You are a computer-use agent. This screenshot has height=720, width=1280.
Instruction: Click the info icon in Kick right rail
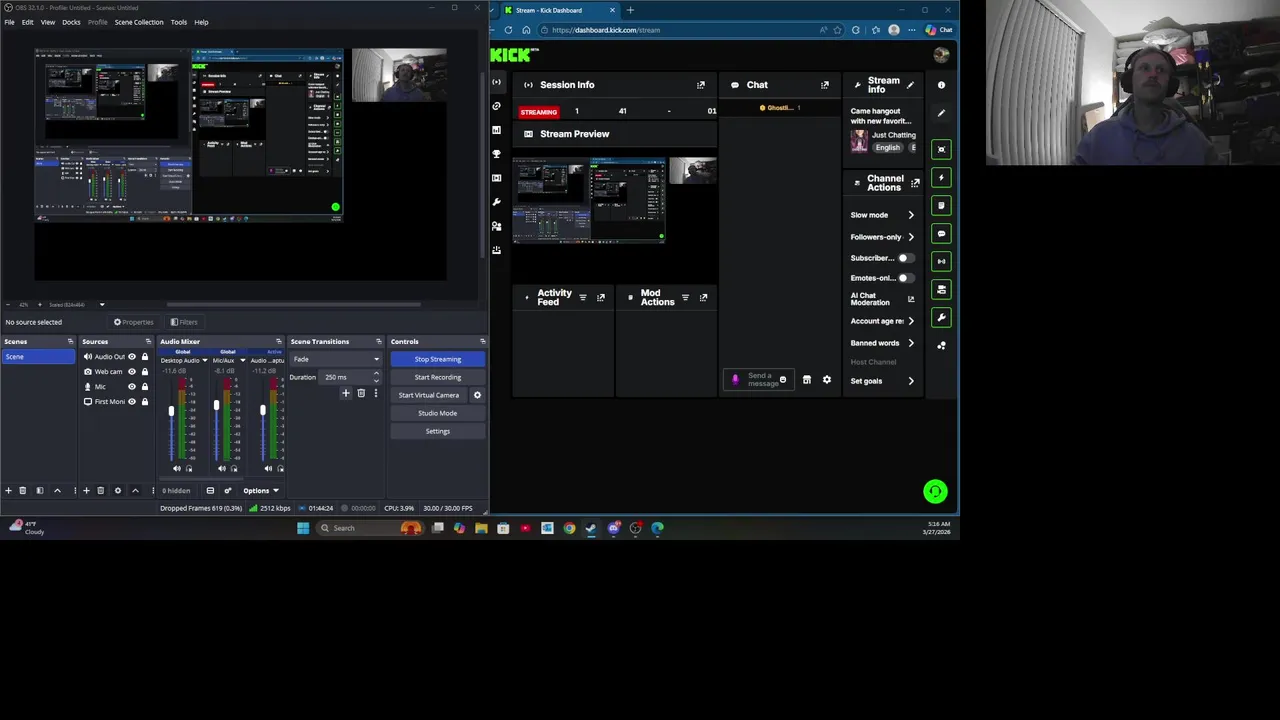tap(941, 85)
